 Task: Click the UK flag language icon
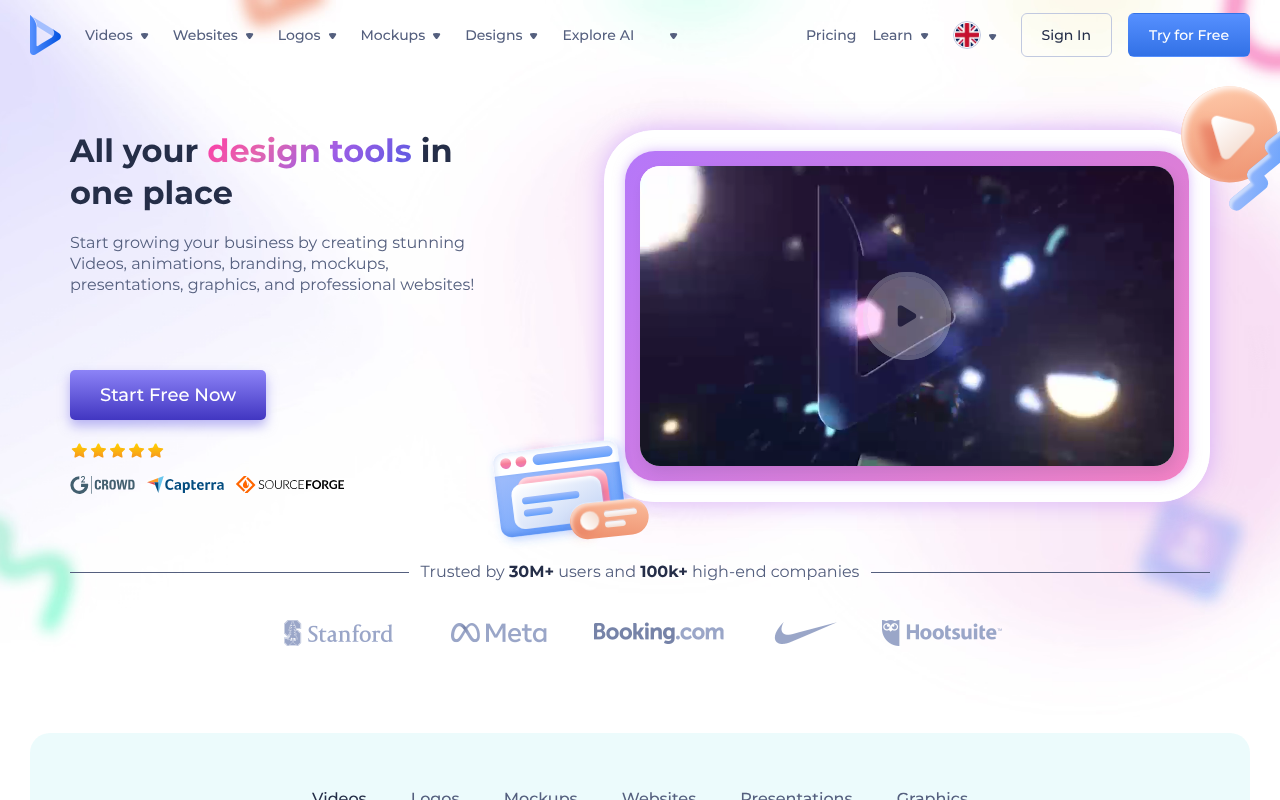click(967, 35)
